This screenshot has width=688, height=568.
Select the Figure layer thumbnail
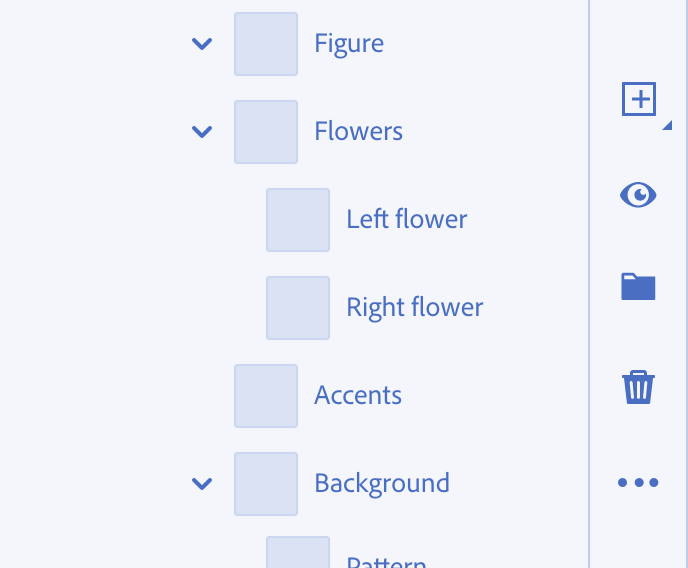coord(266,44)
